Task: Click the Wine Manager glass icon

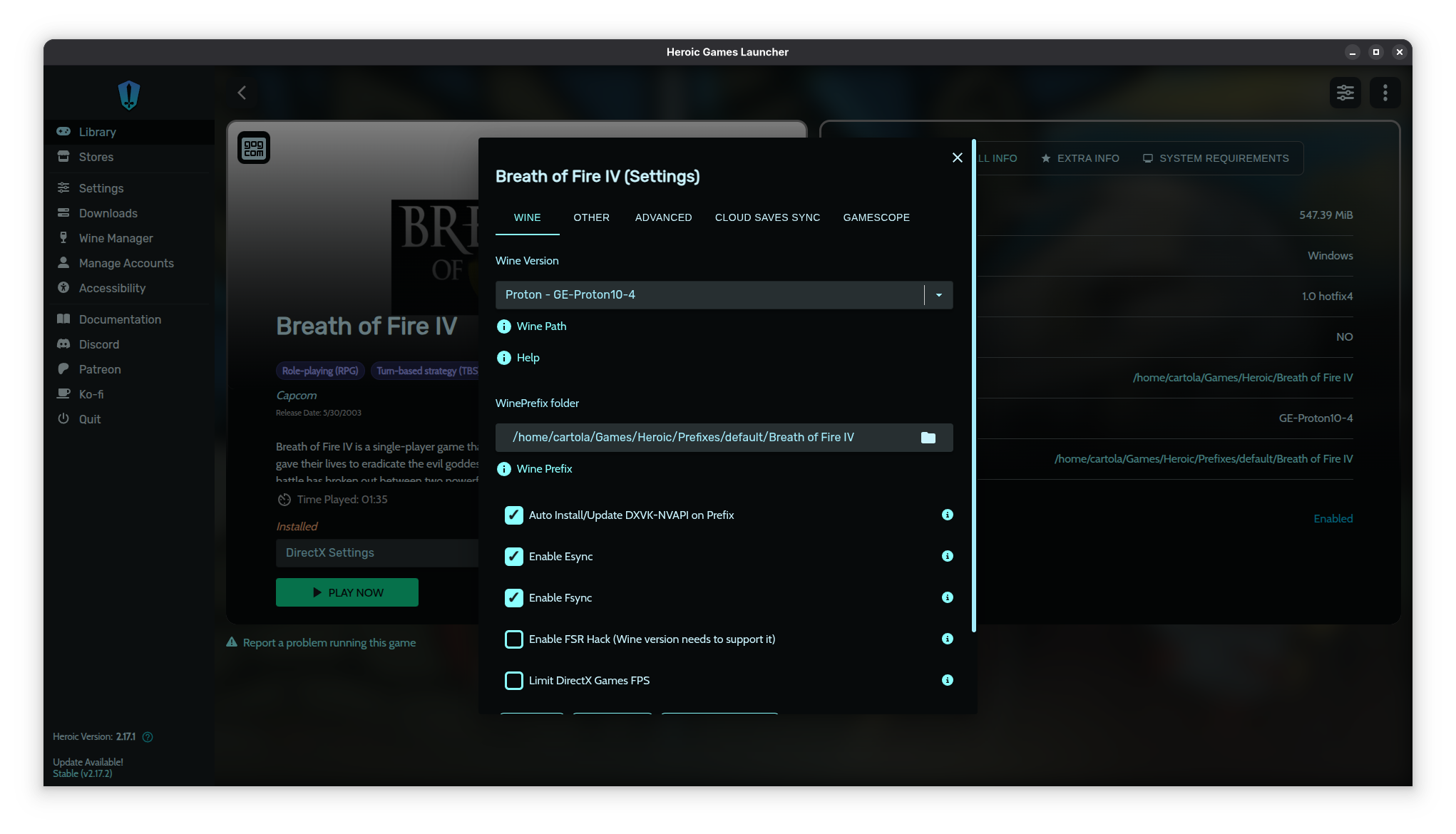Action: (63, 238)
